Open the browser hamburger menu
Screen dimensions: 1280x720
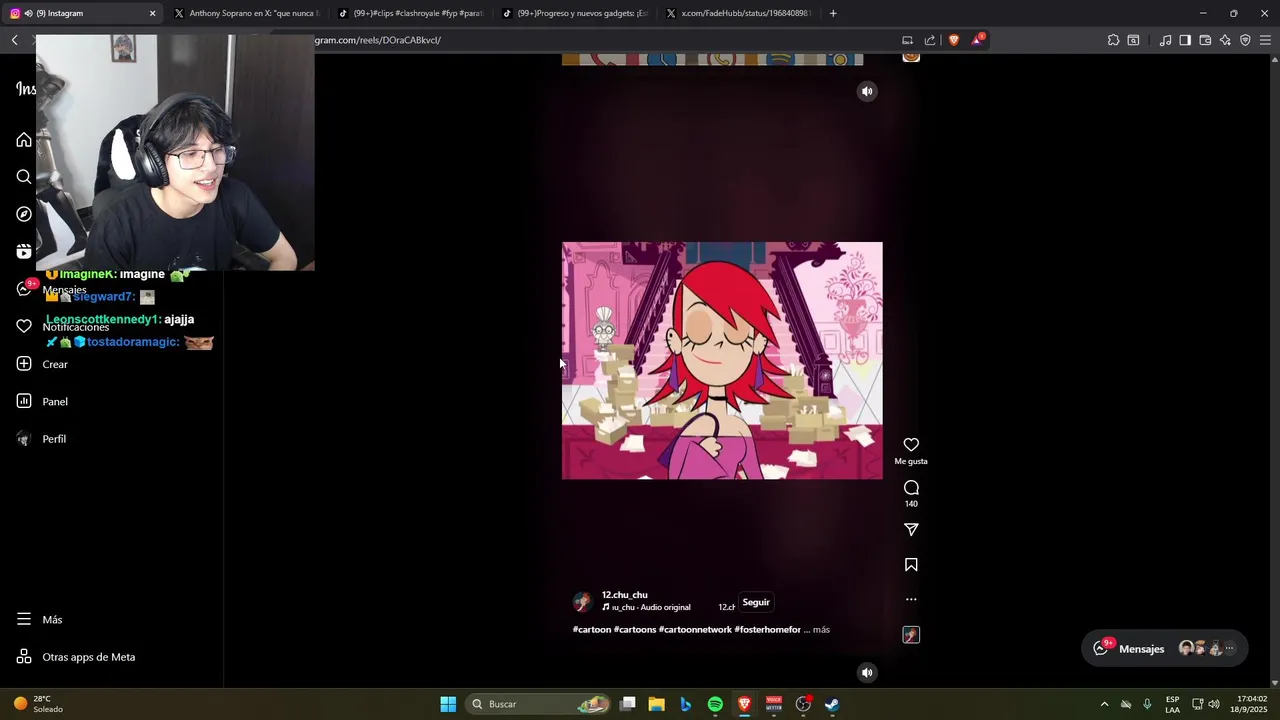point(1265,40)
